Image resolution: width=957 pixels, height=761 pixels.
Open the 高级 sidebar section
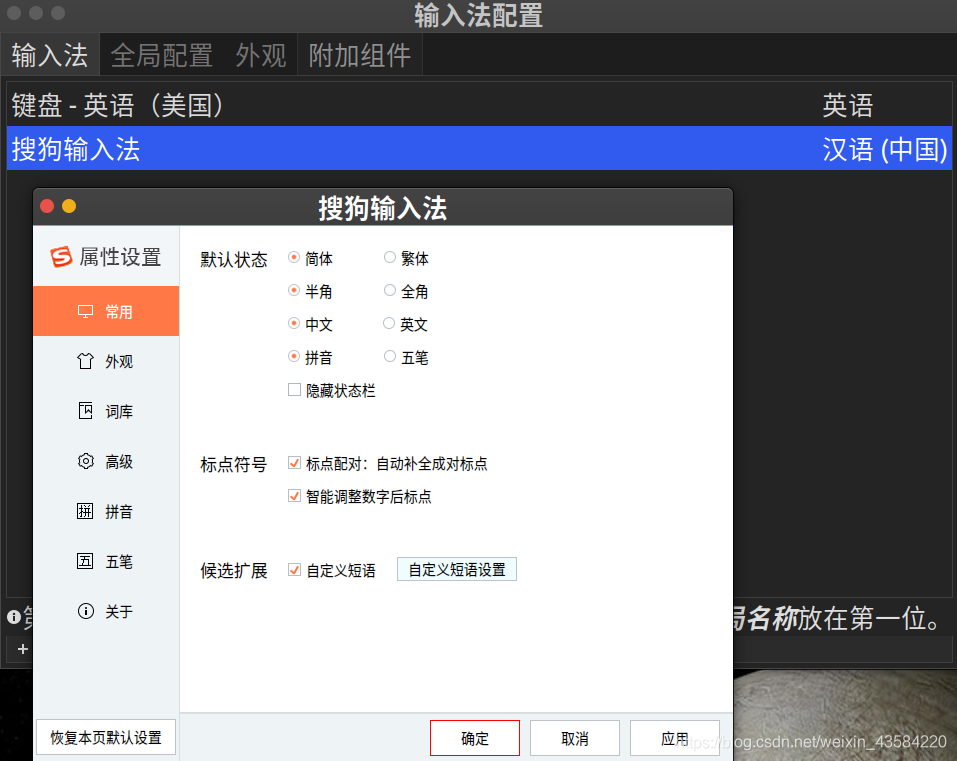[106, 461]
